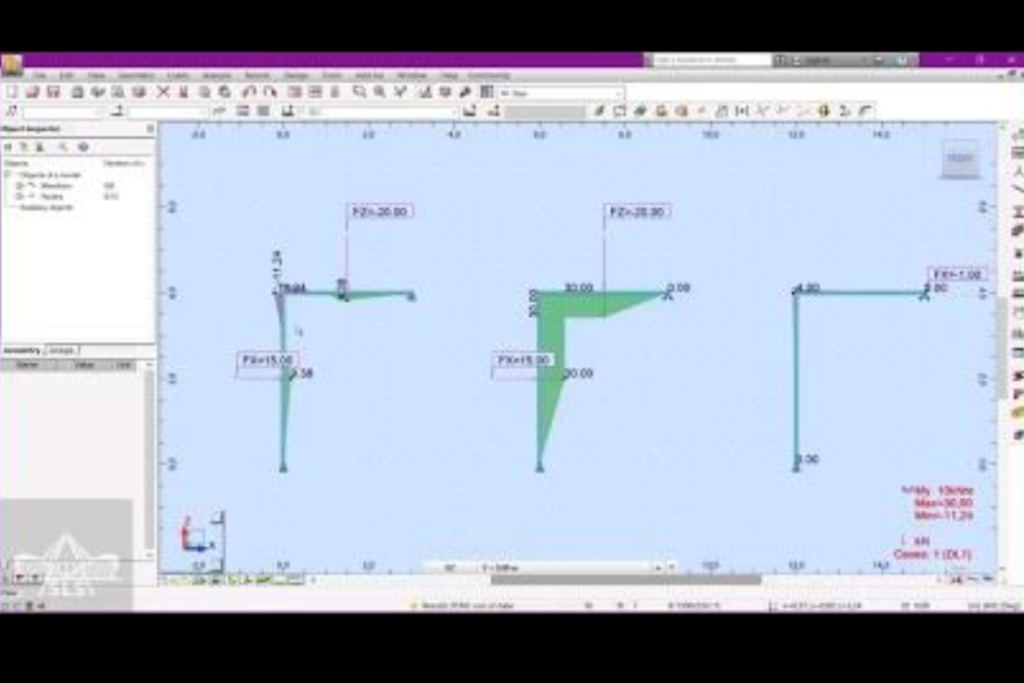Select the Bars diagonal line tool on the right toolbar
The width and height of the screenshot is (1024, 683).
(1017, 190)
